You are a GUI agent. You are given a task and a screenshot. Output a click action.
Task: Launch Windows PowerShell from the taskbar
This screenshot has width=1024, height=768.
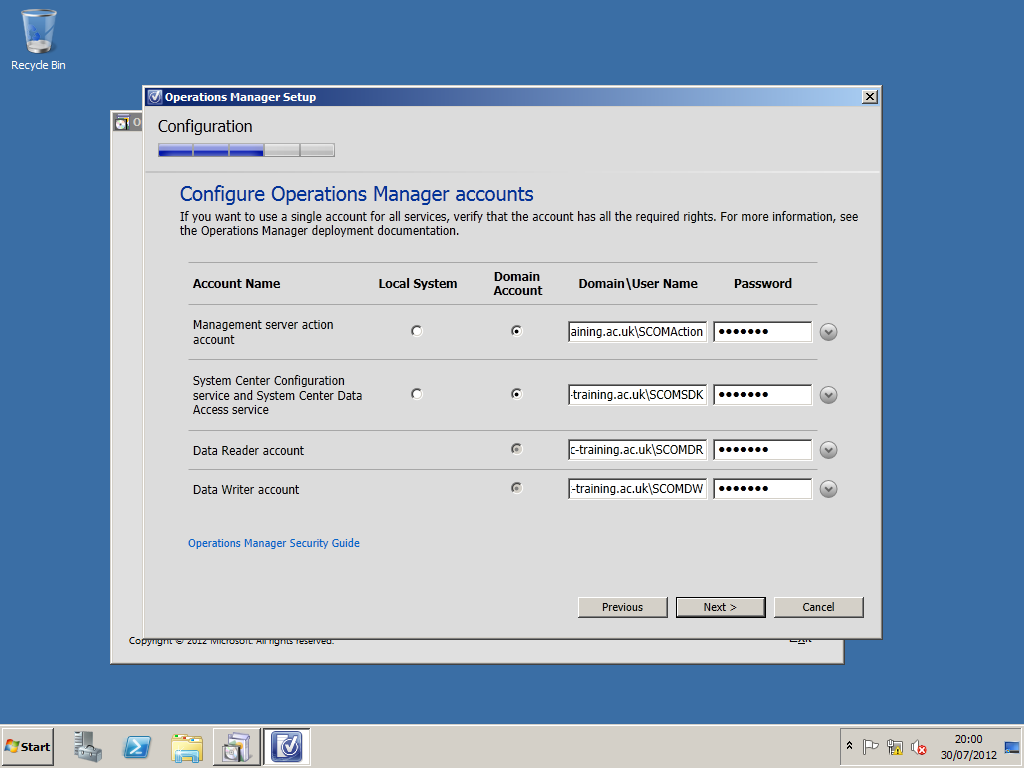click(x=137, y=746)
